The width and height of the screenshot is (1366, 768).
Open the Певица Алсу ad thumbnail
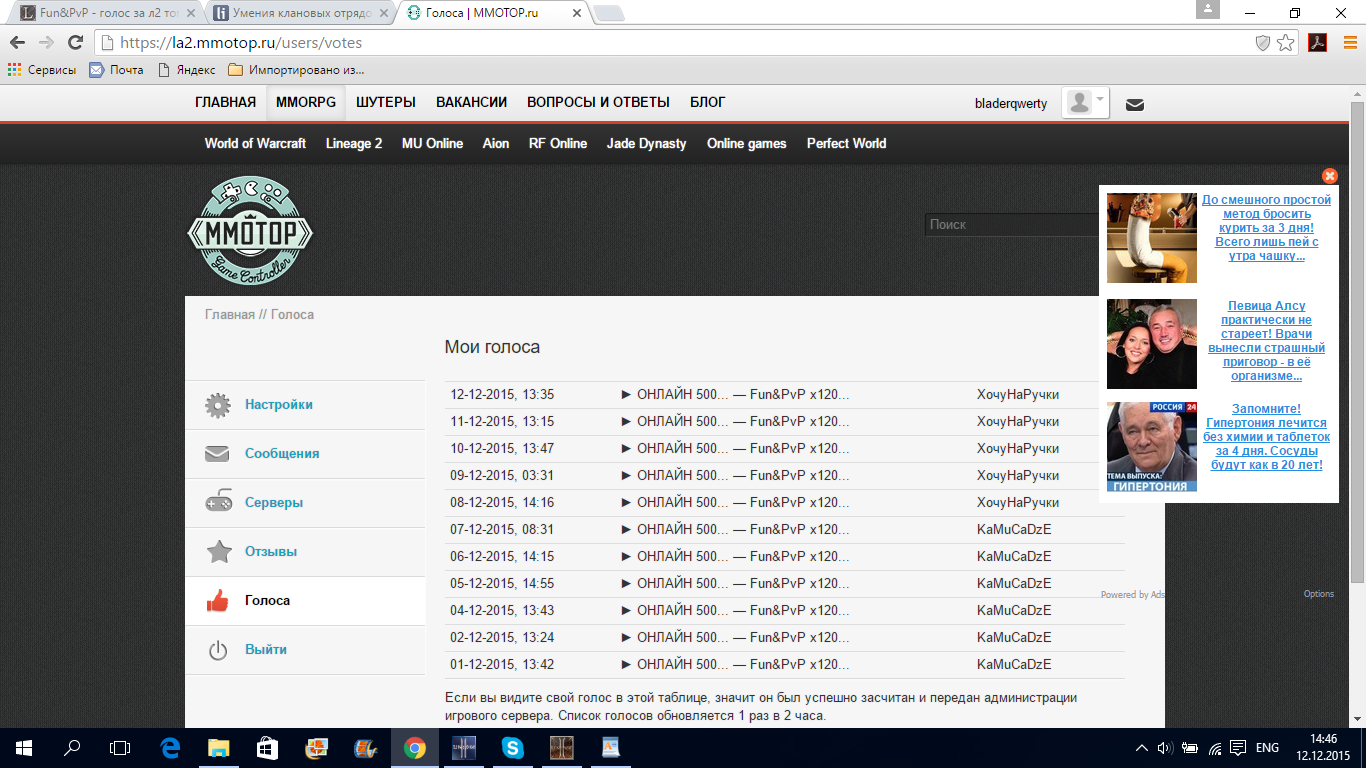pos(1151,344)
